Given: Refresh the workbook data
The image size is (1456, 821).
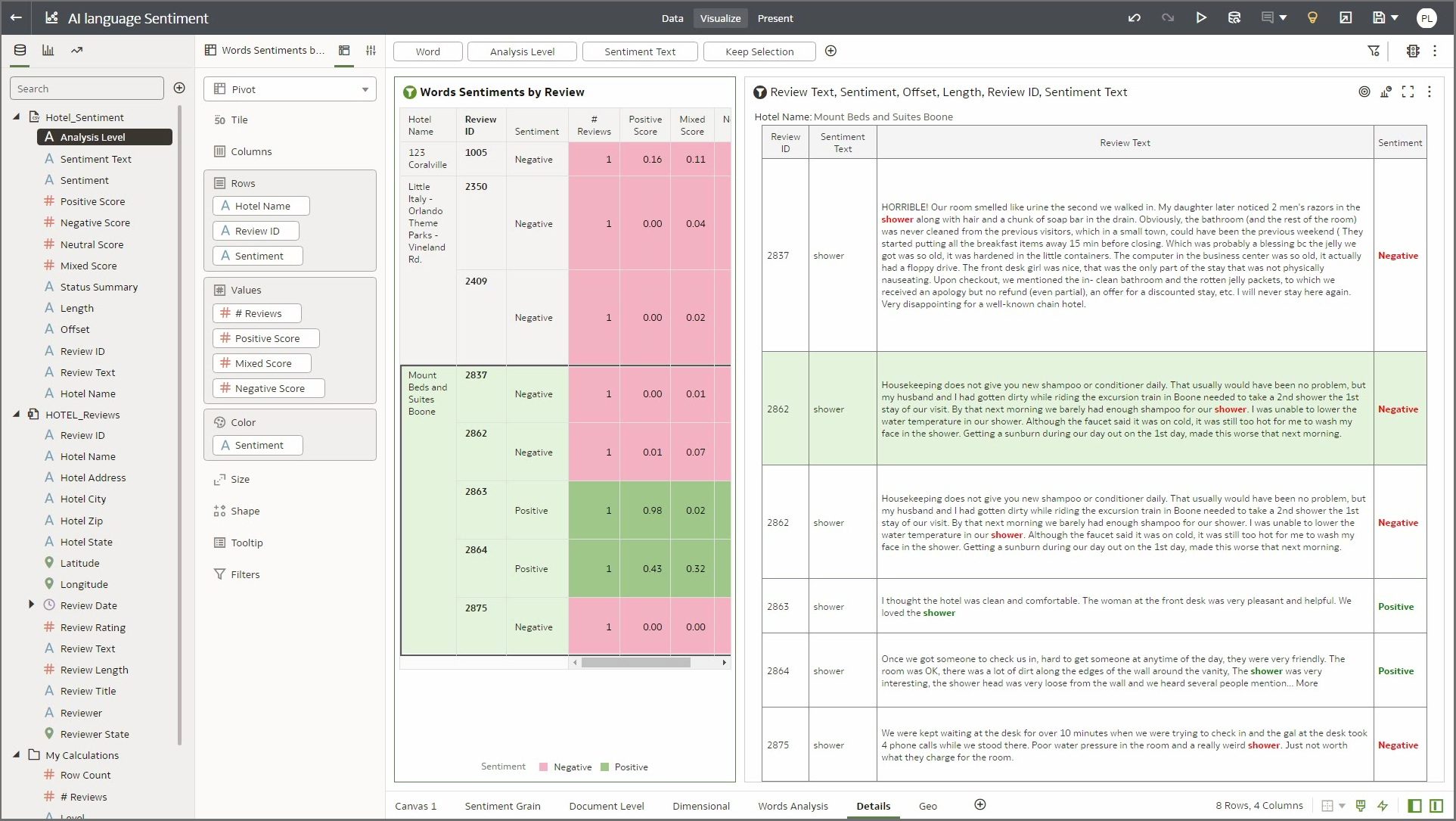Looking at the screenshot, I should coord(1235,17).
